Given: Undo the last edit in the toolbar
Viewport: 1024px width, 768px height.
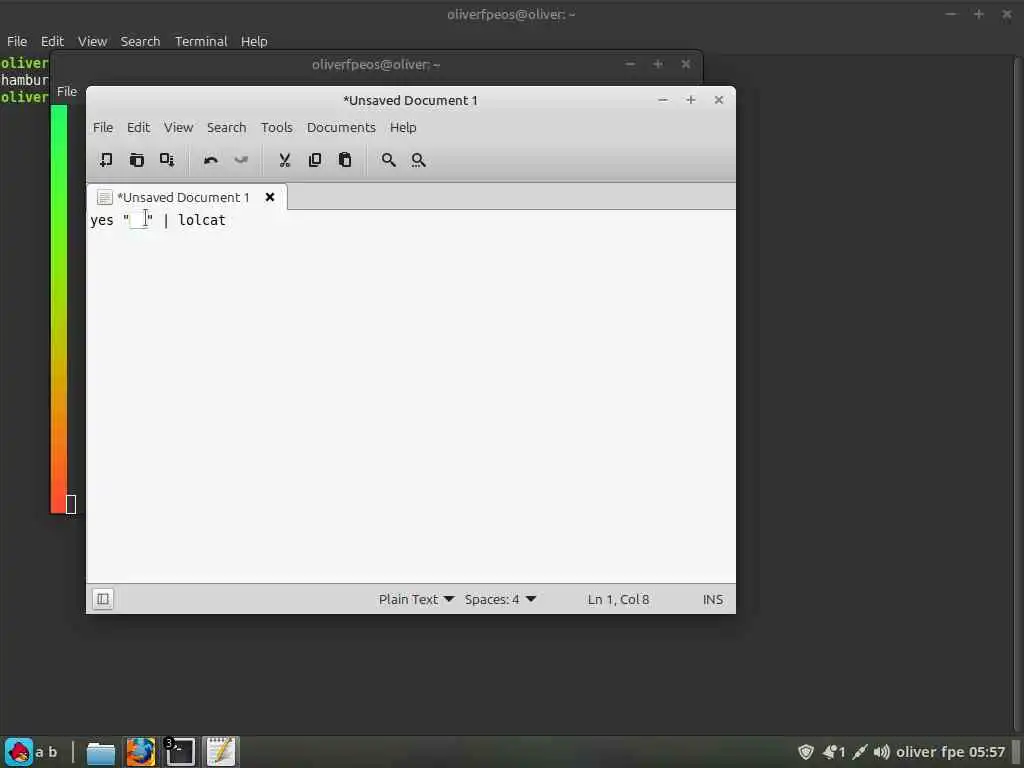Looking at the screenshot, I should (210, 160).
